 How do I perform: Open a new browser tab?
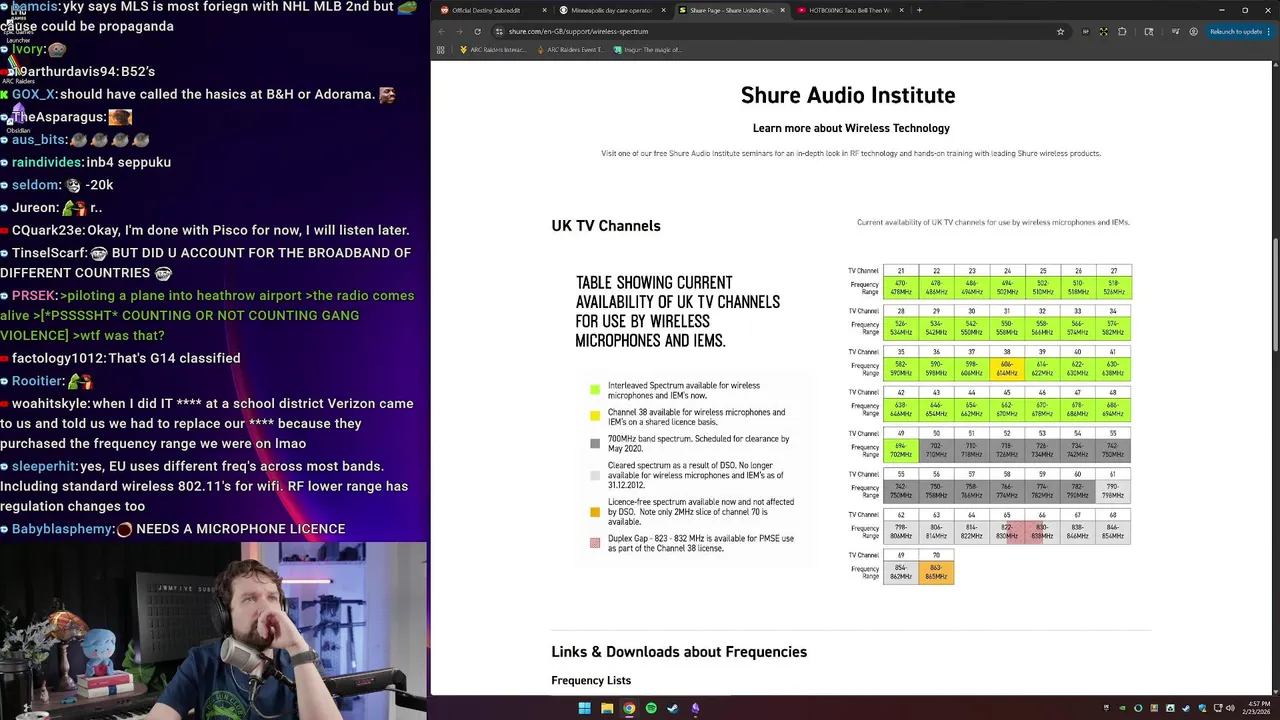[x=919, y=10]
